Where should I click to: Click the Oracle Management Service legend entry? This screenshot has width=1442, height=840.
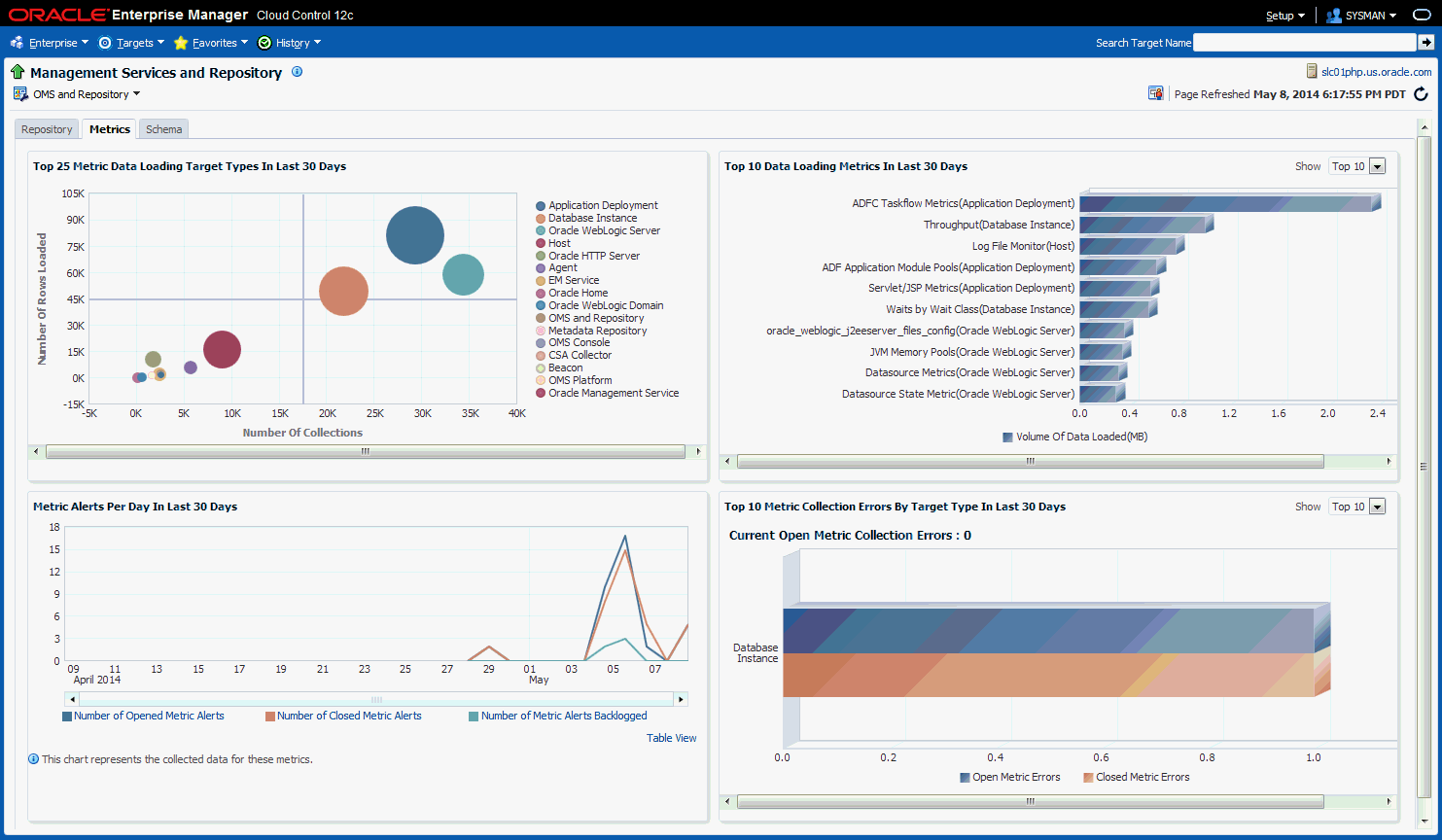614,394
